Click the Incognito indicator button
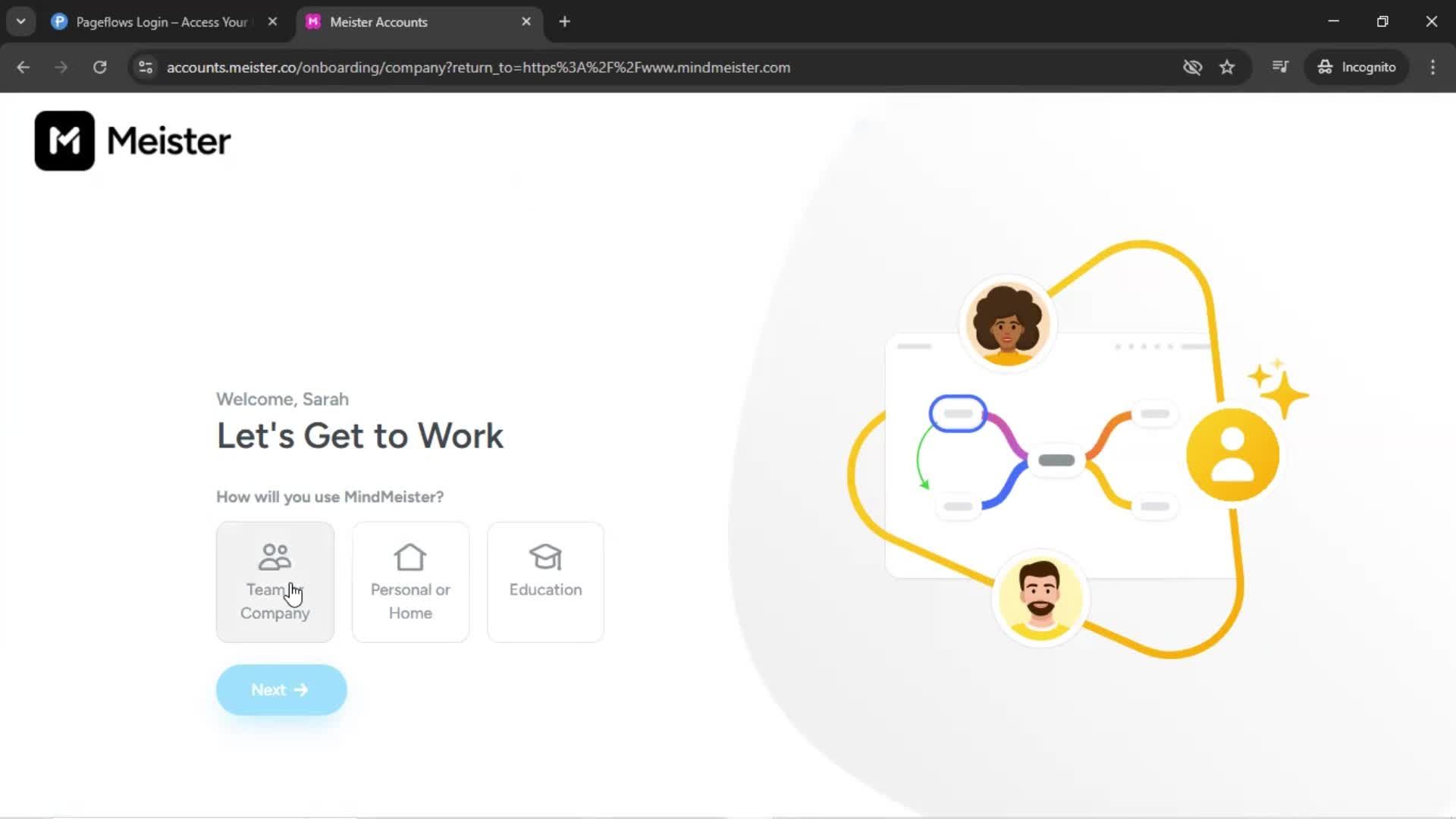This screenshot has height=819, width=1456. [x=1356, y=67]
